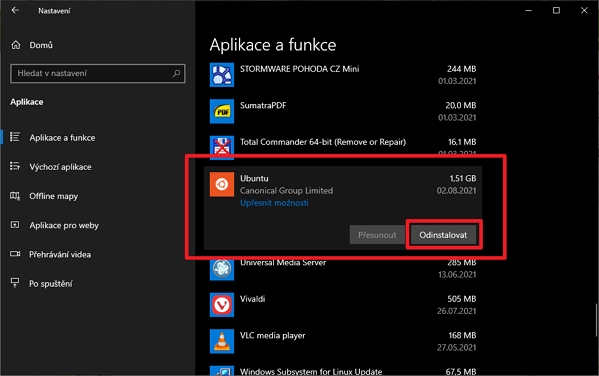Screen dimensions: 599x376
Task: Click the Domů label
Action: tap(41, 45)
